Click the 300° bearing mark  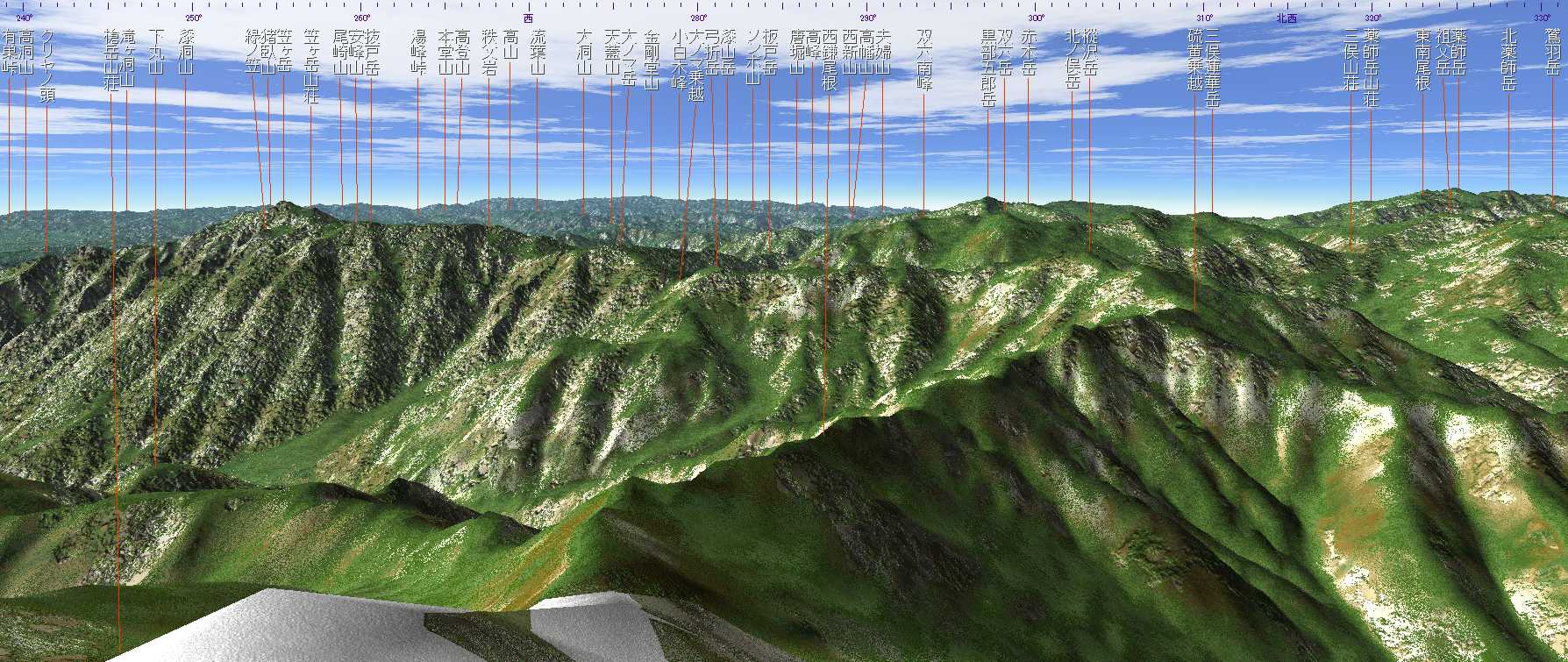click(1036, 18)
